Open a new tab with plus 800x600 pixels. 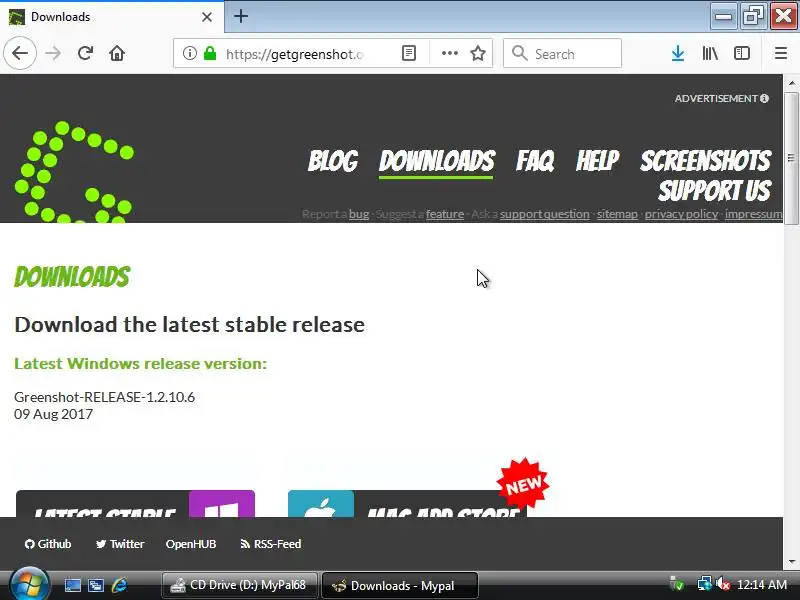coord(241,16)
